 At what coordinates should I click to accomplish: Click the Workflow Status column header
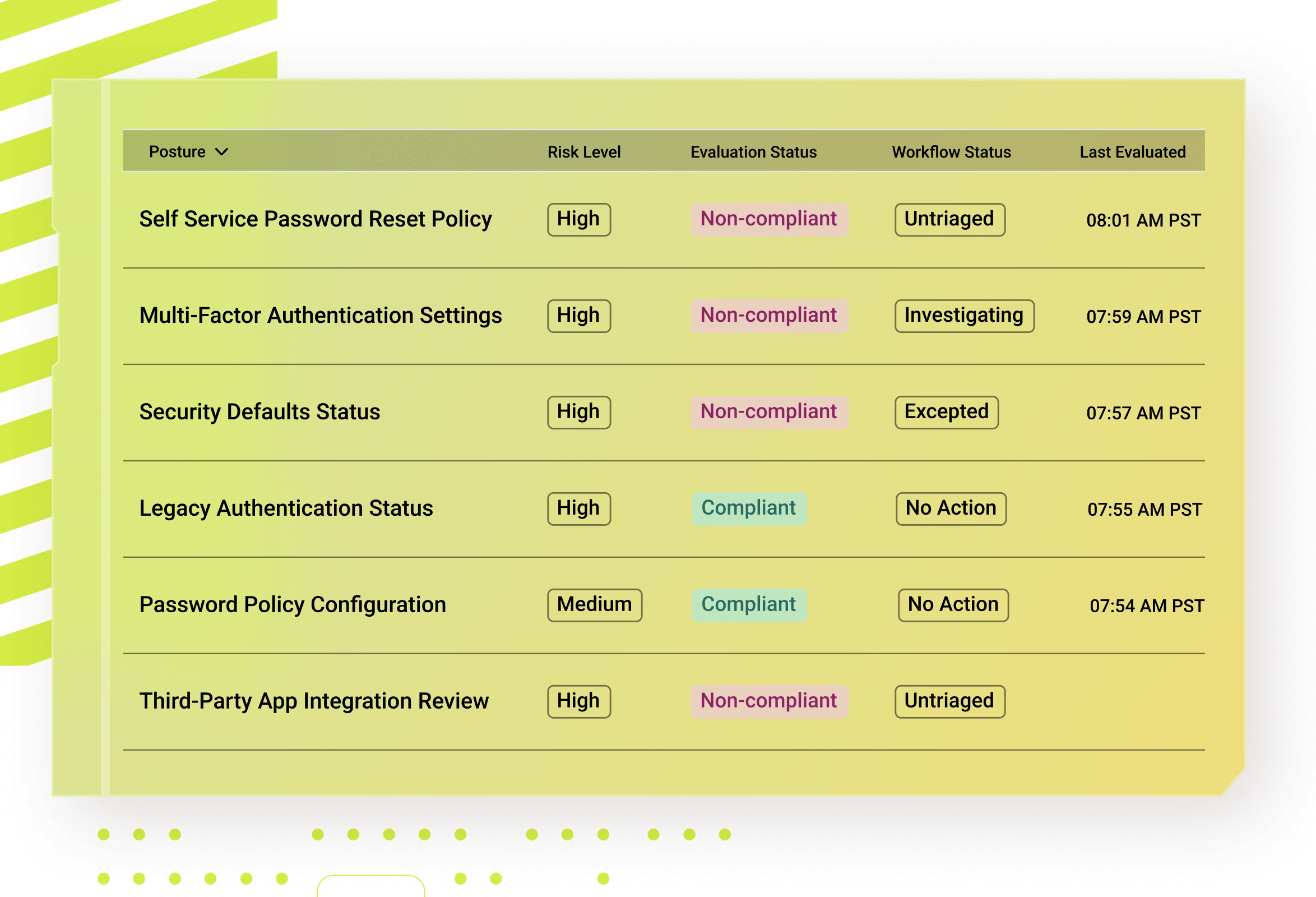pyautogui.click(x=951, y=152)
